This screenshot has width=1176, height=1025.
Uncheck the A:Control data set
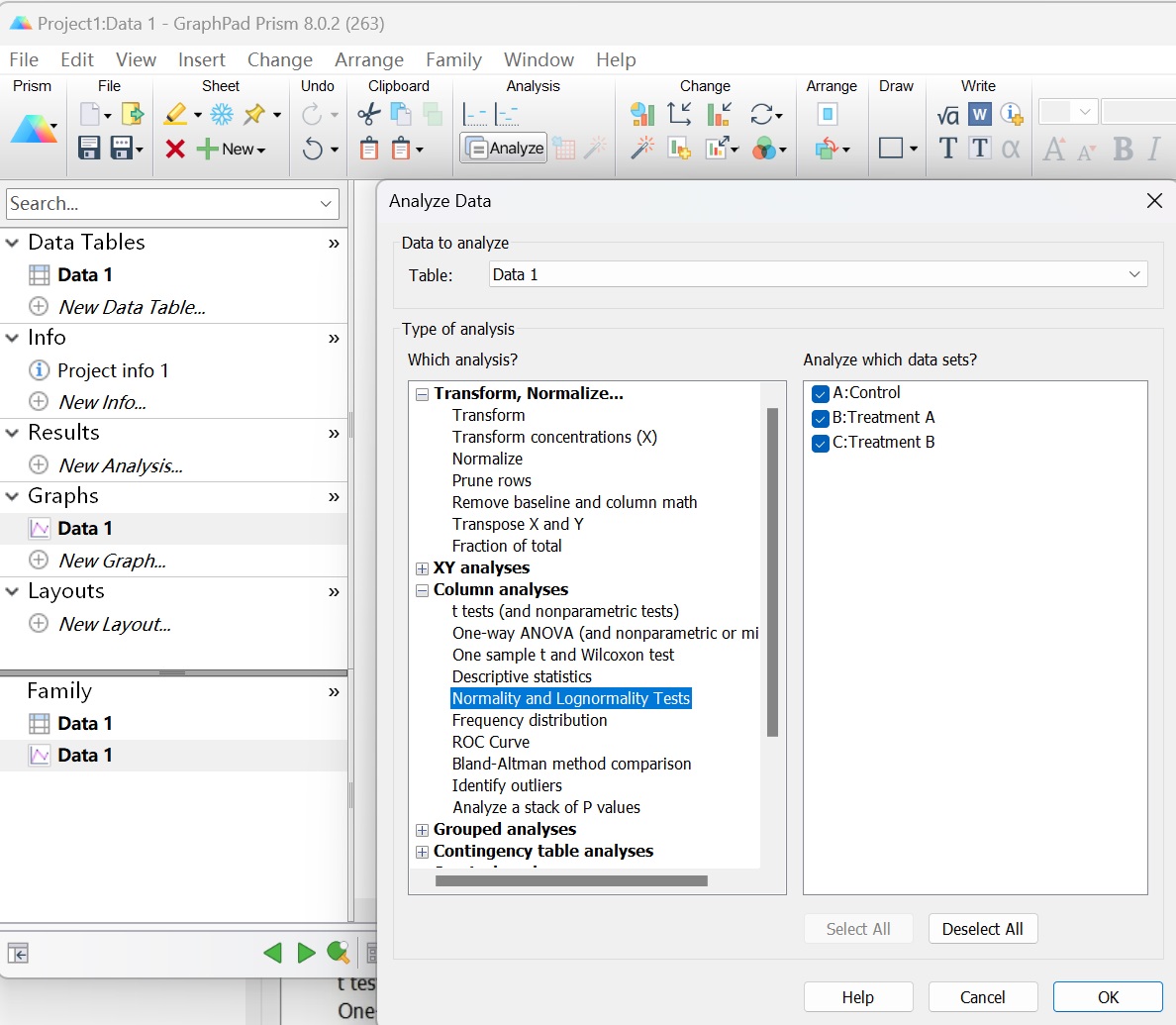coord(820,393)
